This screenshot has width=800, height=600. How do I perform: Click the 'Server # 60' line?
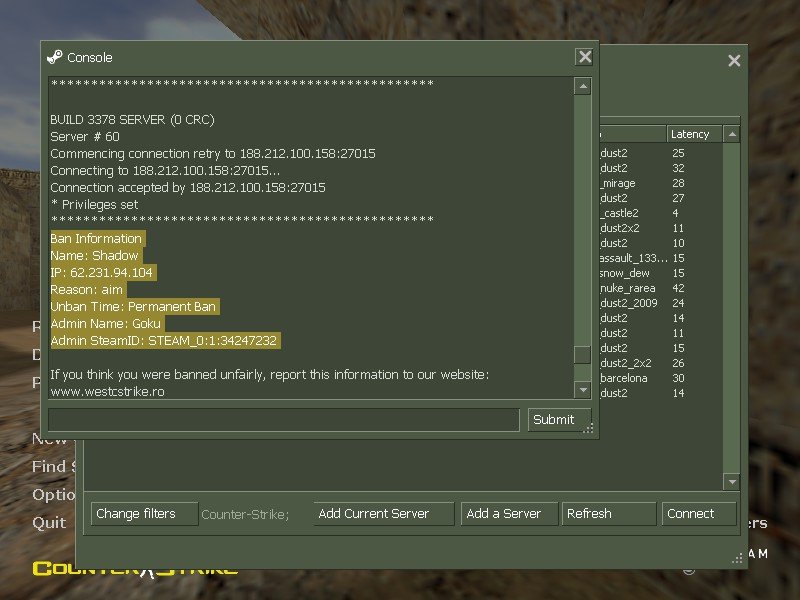[x=85, y=137]
